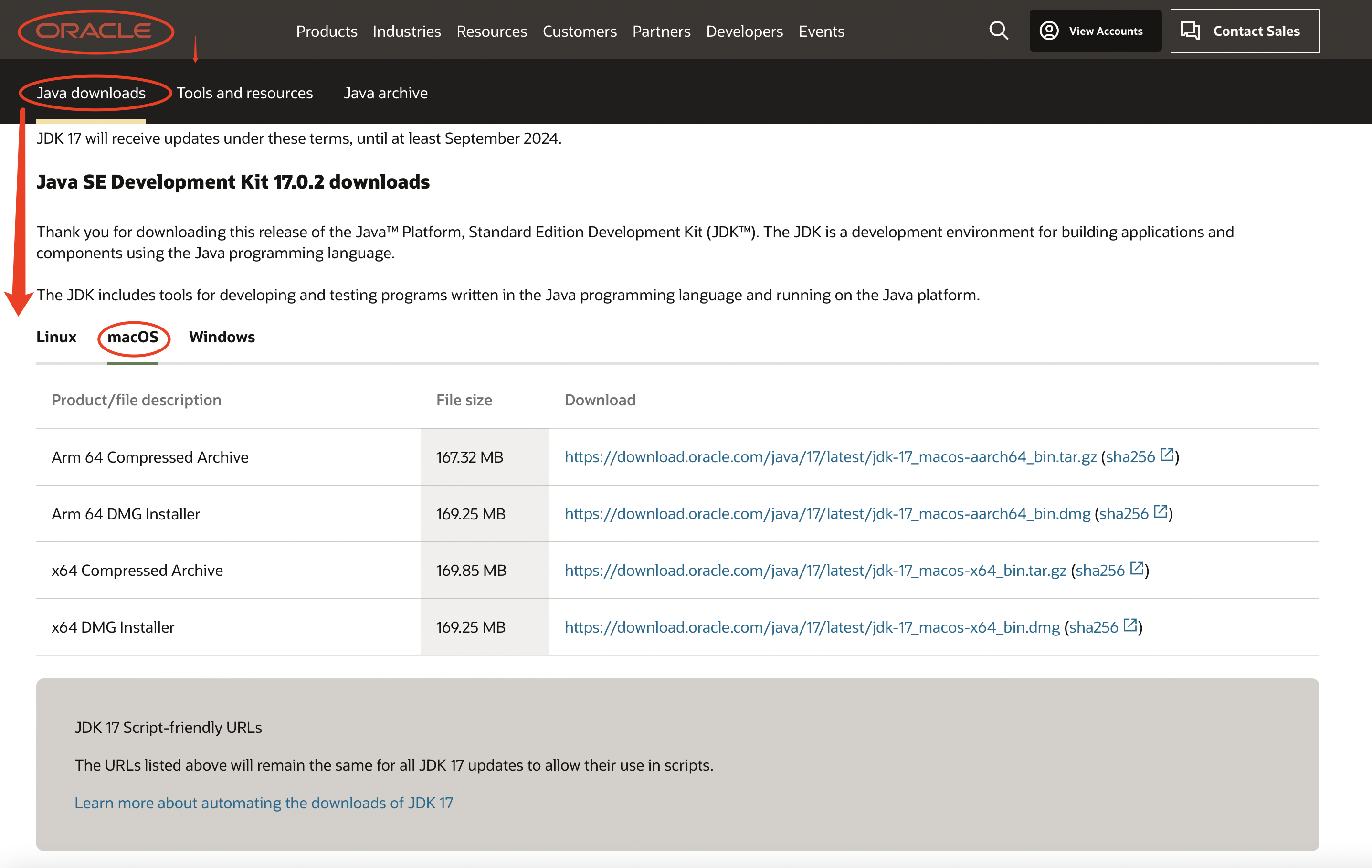Open external sha256 icon for aarch64 tar.gz
Image resolution: width=1372 pixels, height=868 pixels.
(1166, 455)
